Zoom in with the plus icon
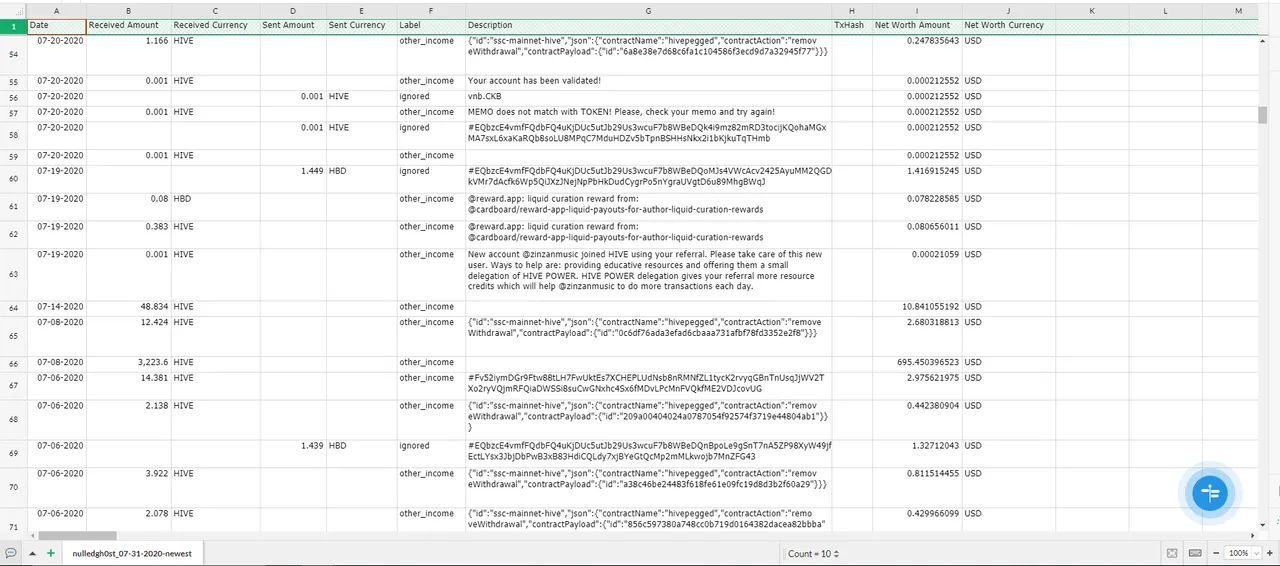1280x566 pixels. pos(1270,553)
